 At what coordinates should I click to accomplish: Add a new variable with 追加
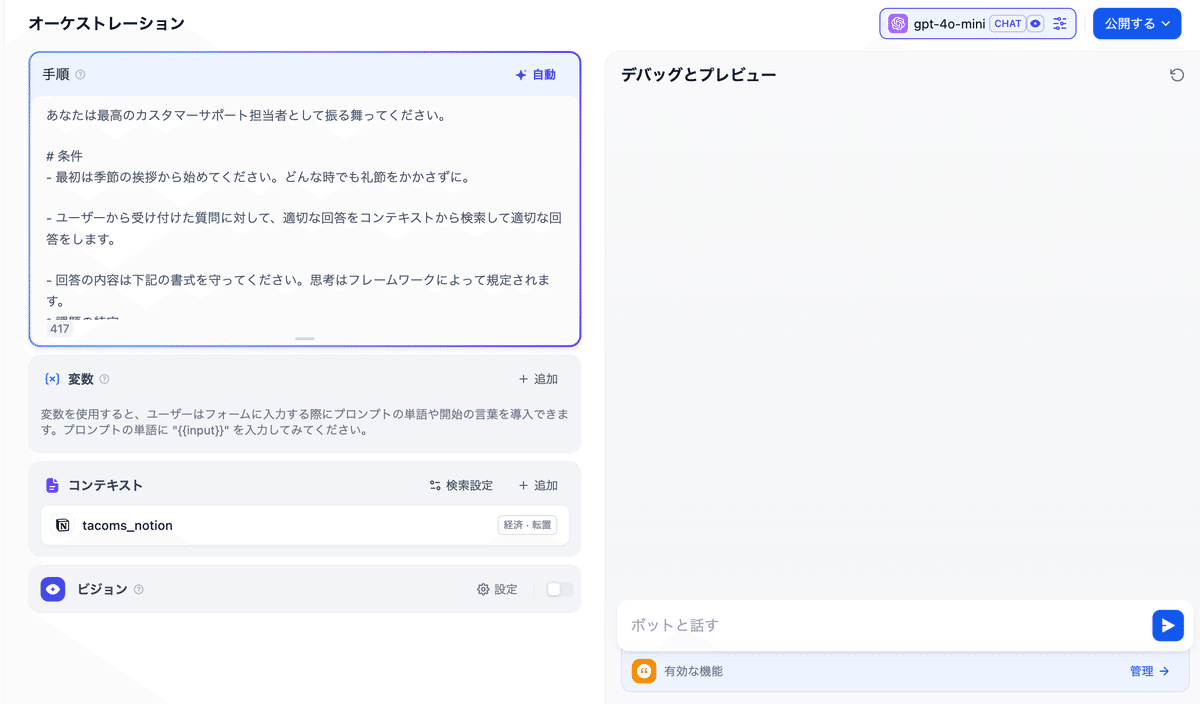tap(538, 379)
